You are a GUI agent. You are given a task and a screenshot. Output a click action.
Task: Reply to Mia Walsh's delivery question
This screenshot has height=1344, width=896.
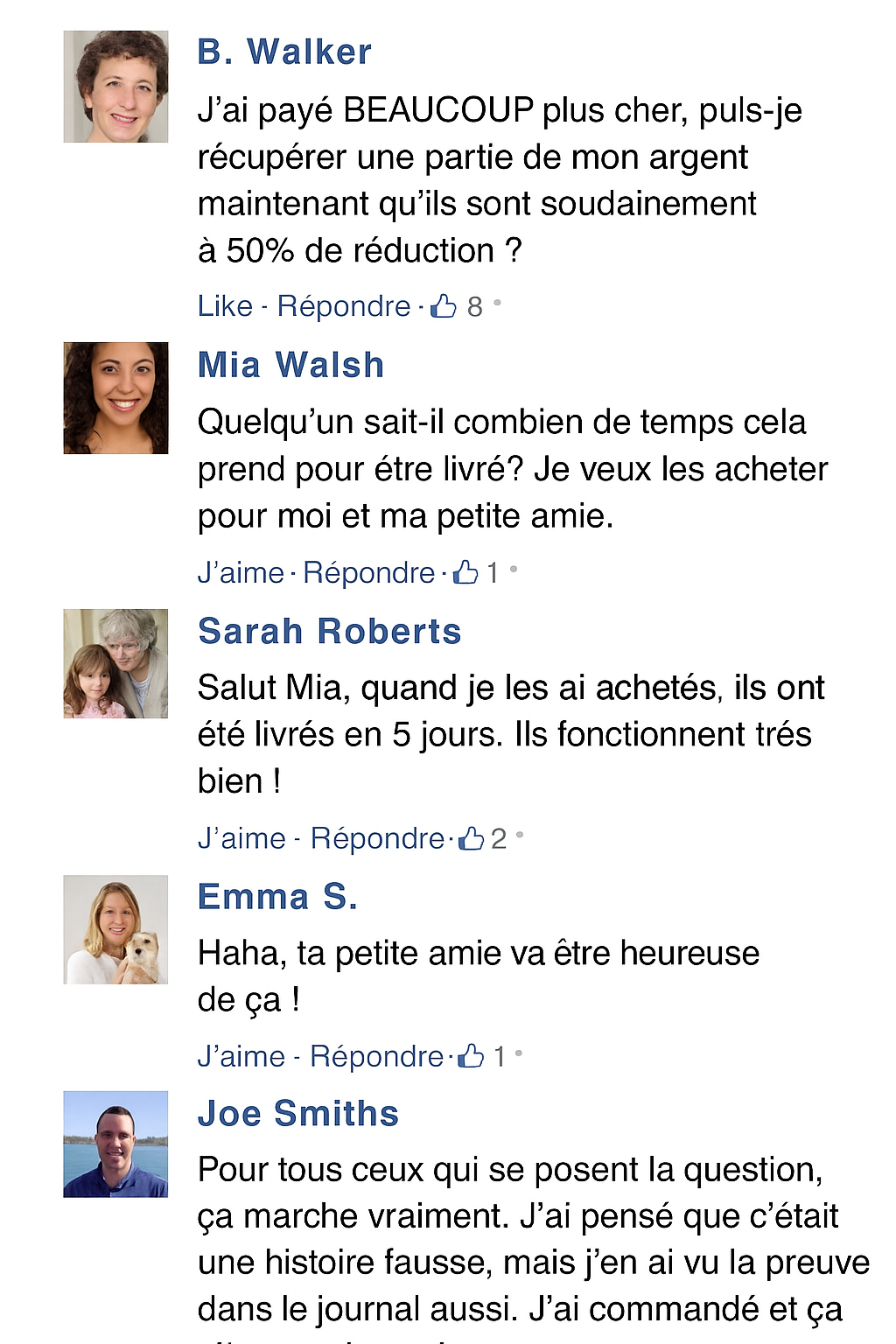(x=368, y=573)
